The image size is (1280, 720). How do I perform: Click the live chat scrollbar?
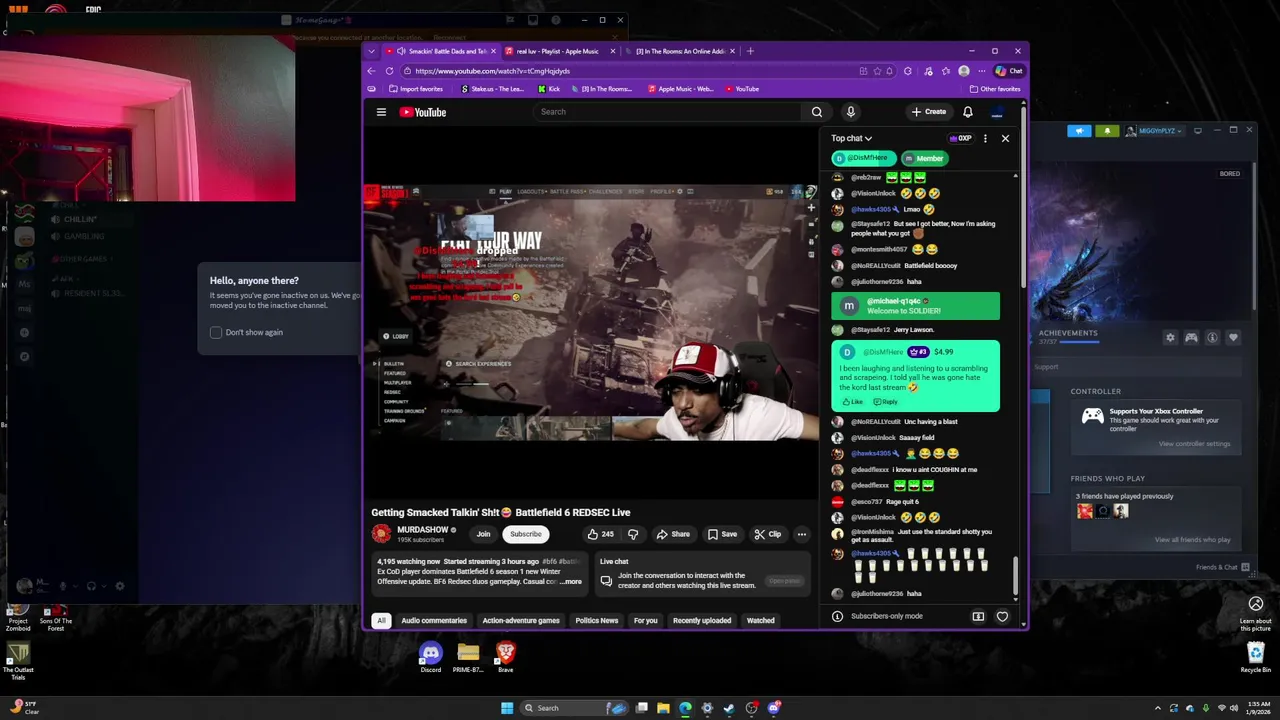[x=1015, y=575]
